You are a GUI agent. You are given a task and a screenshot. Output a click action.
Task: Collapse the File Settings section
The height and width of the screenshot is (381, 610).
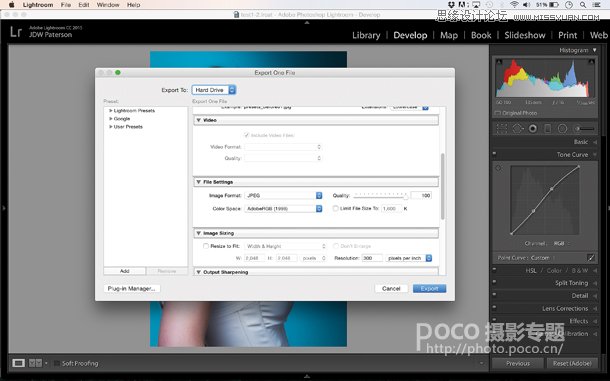point(198,182)
